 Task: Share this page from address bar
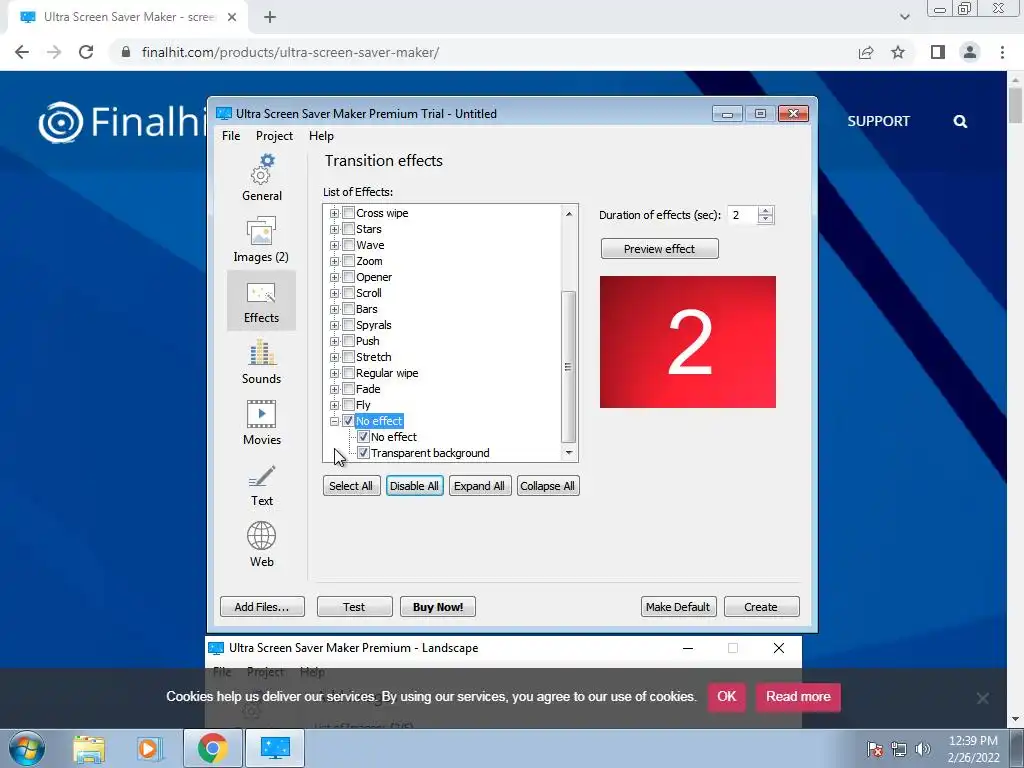[x=866, y=52]
